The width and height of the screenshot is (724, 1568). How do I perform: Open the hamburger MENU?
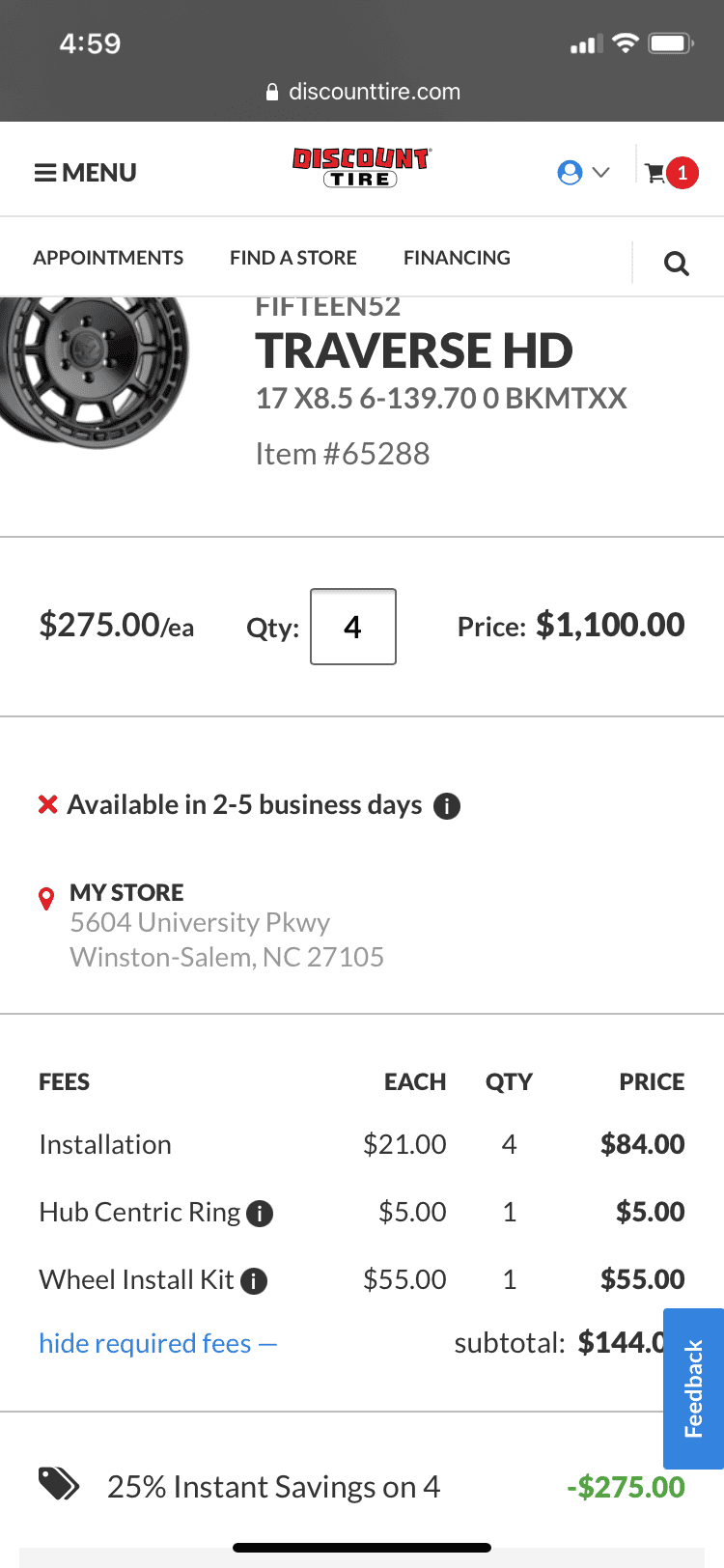pyautogui.click(x=85, y=173)
